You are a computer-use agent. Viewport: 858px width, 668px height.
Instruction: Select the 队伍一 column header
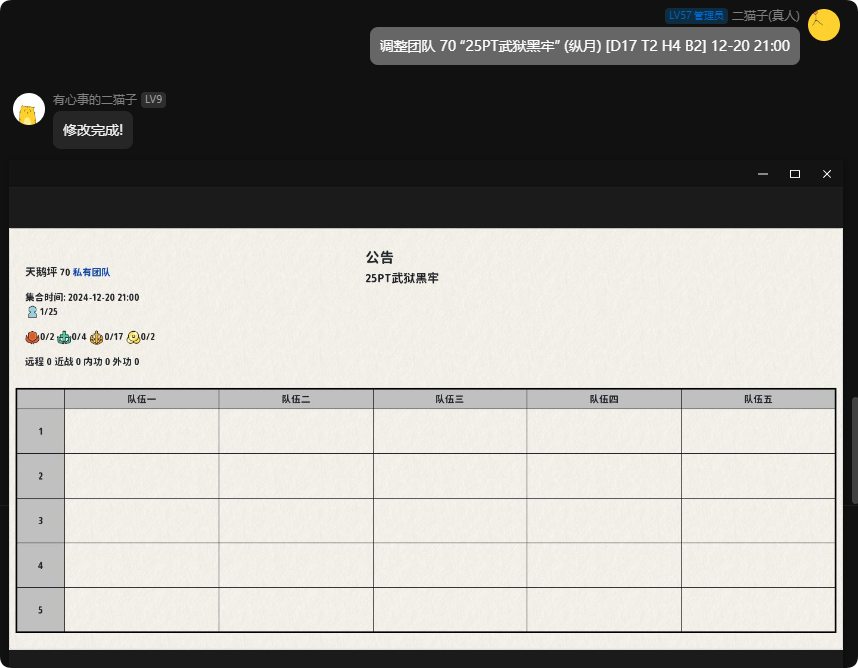[x=141, y=399]
